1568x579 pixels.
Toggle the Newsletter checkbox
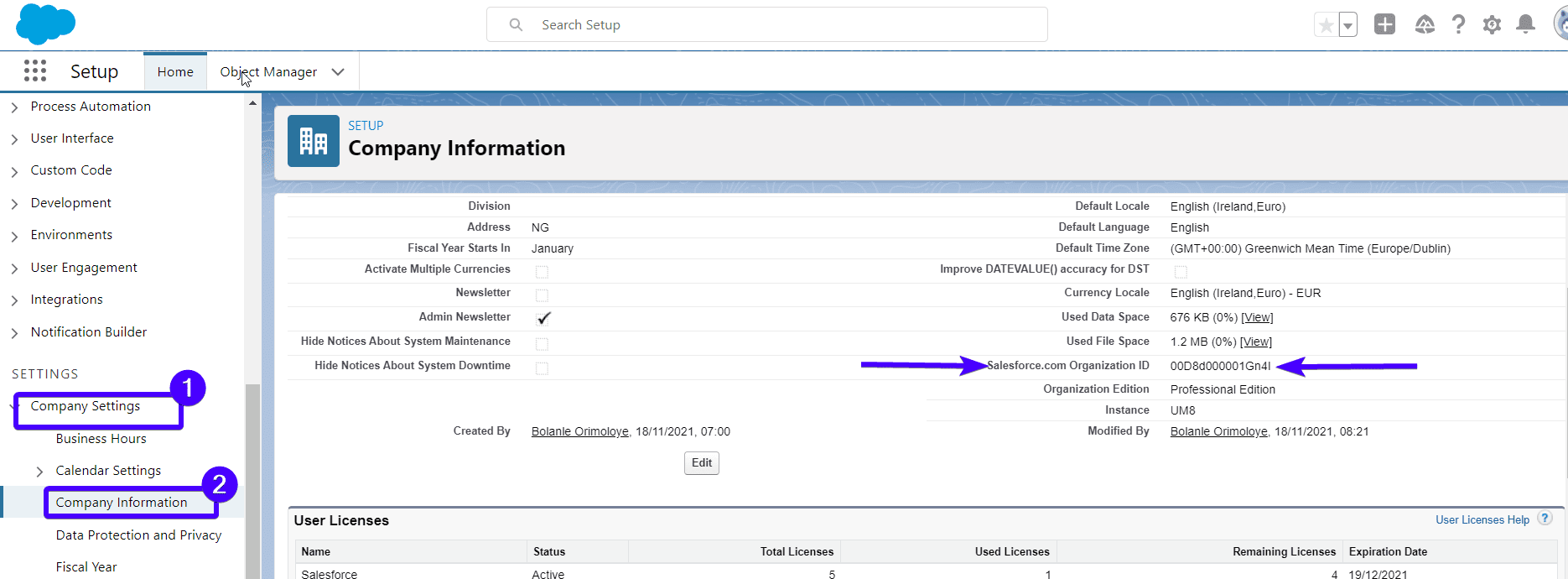click(542, 295)
